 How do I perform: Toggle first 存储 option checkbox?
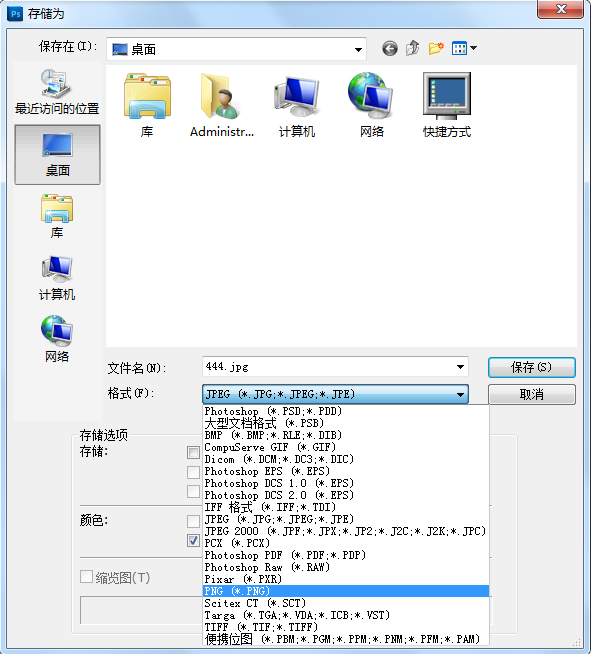coord(193,452)
